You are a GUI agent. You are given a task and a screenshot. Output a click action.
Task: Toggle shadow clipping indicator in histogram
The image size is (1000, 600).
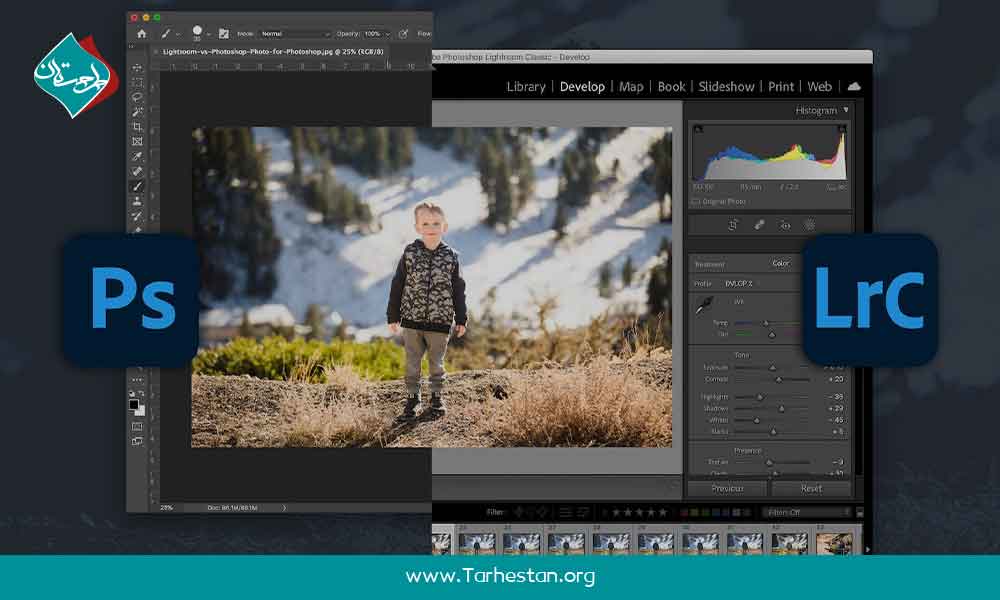coord(698,129)
